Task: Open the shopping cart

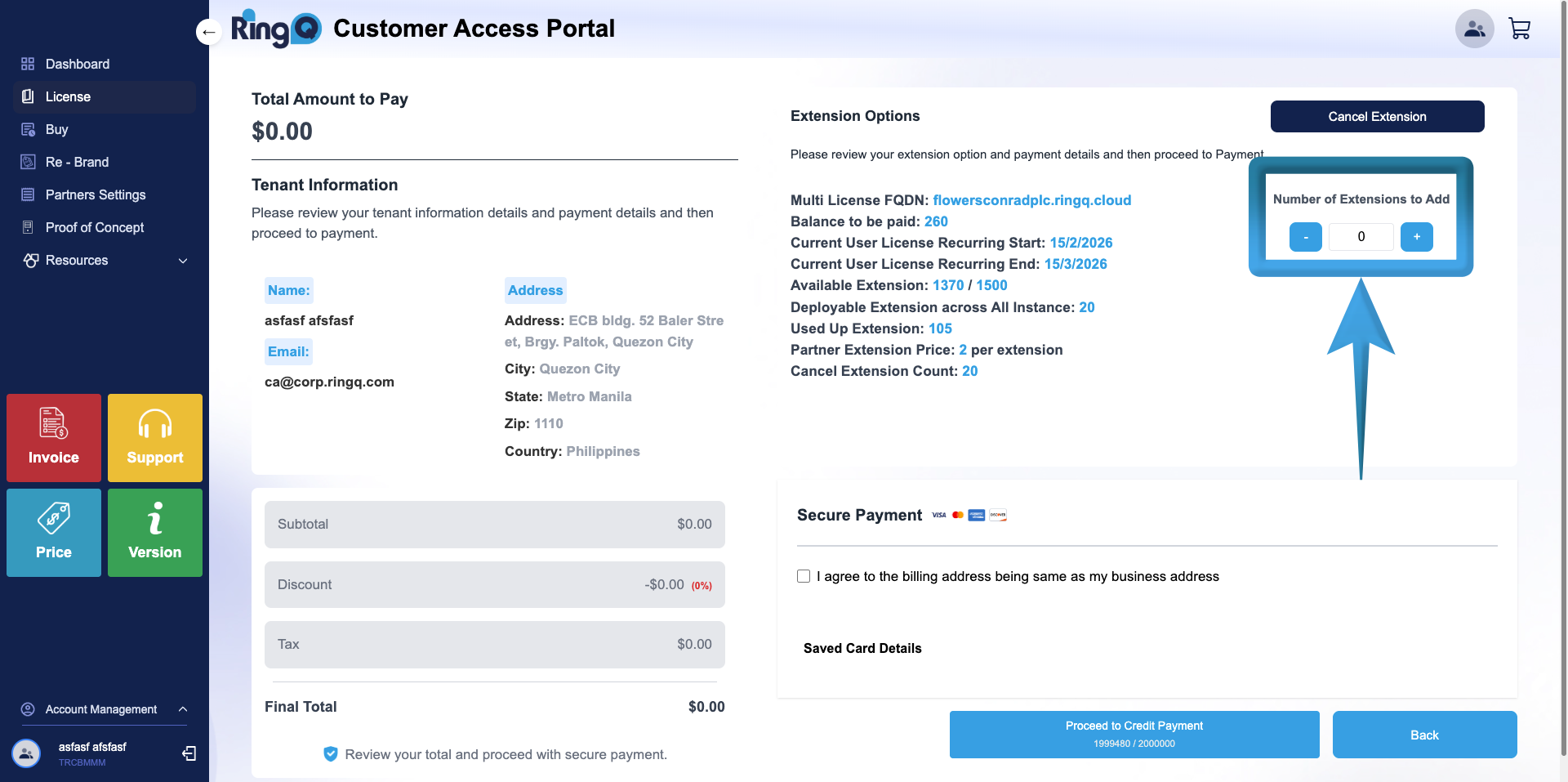Action: [x=1520, y=28]
